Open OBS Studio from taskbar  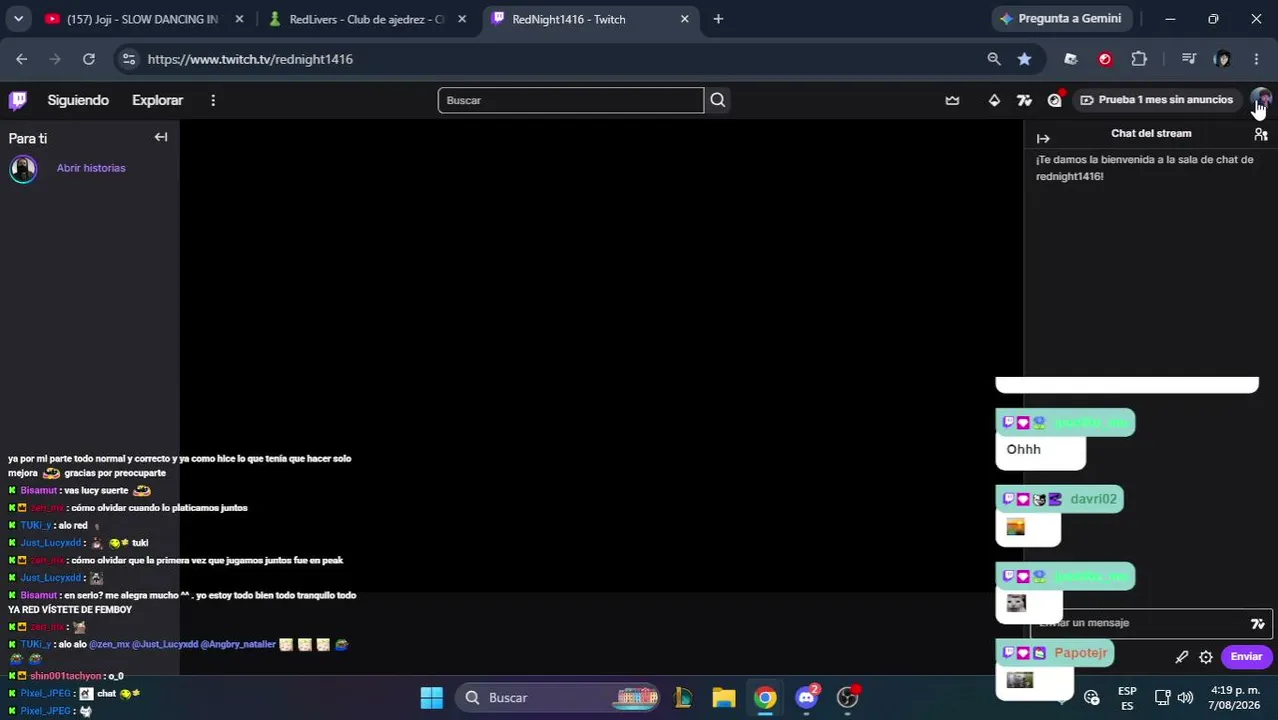[848, 698]
